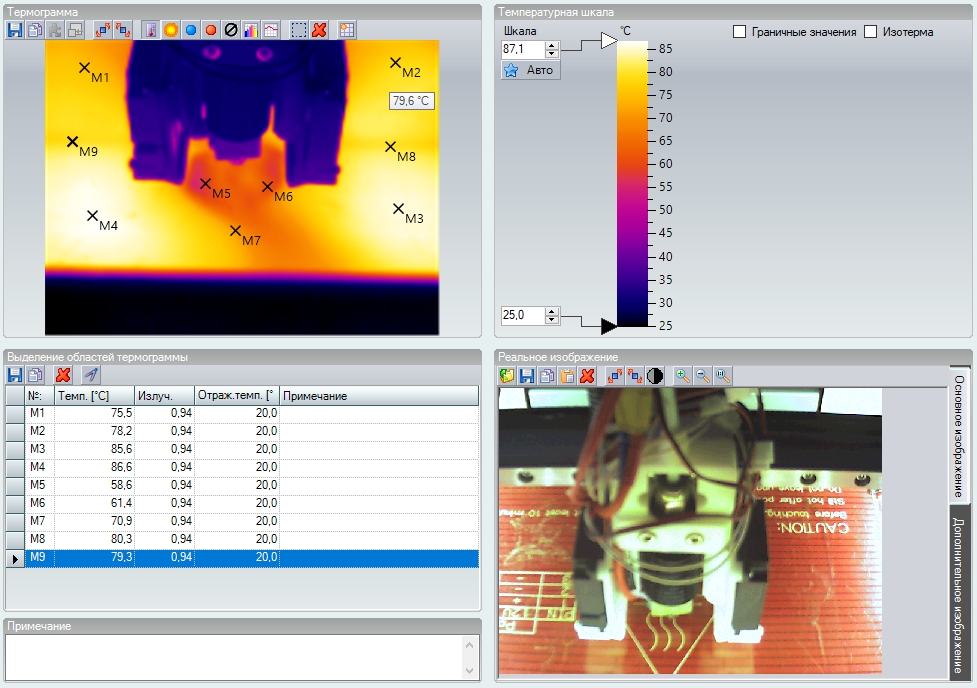Increase the upper scale value 87,1 spinner
Image resolution: width=977 pixels, height=688 pixels.
552,44
